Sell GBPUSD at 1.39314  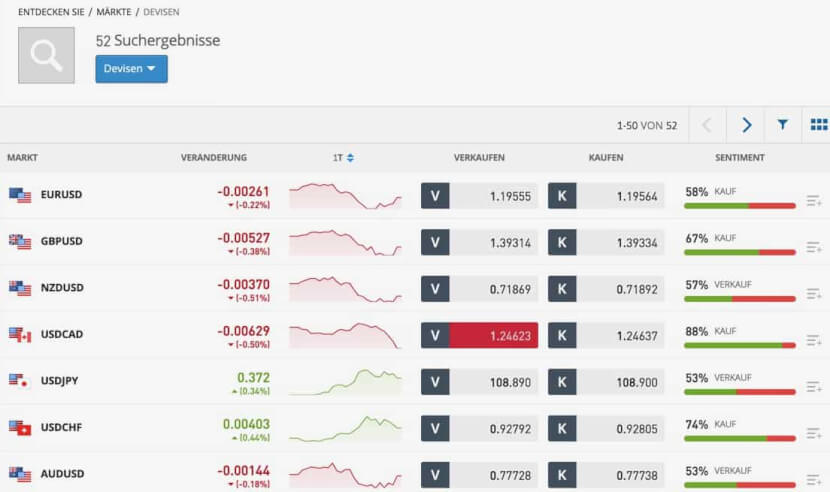[480, 243]
